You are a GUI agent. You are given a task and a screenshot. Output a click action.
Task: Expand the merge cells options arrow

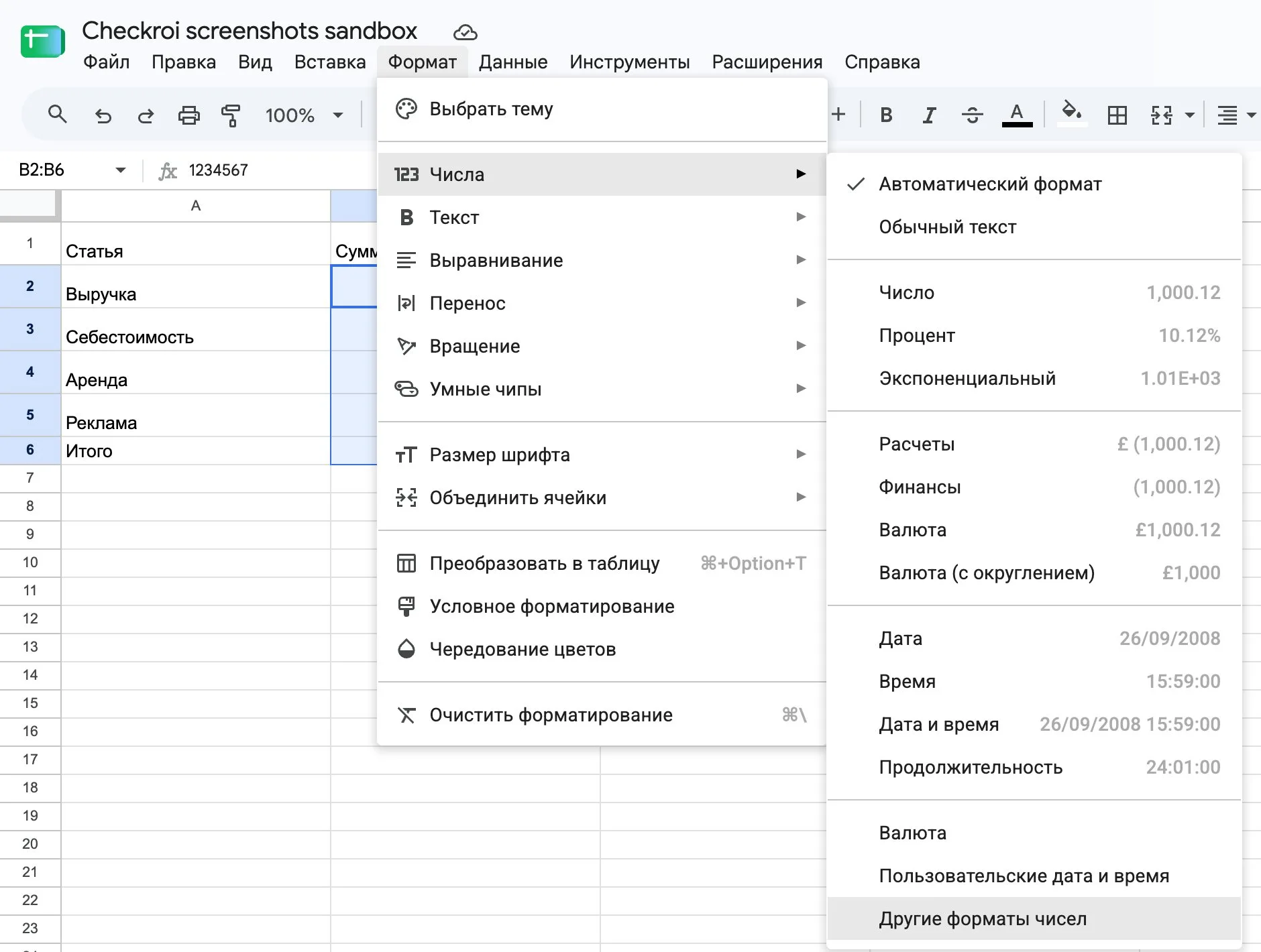[x=1190, y=115]
